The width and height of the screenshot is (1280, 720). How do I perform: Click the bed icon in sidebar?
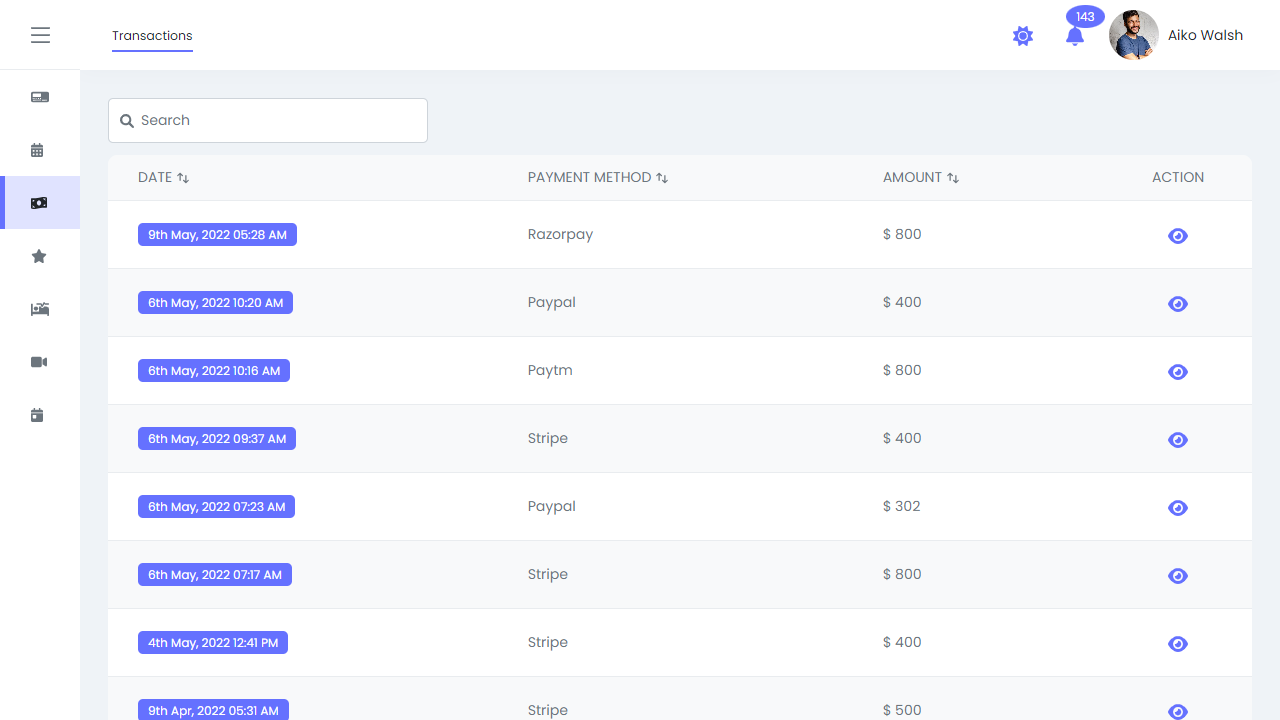pos(40,309)
